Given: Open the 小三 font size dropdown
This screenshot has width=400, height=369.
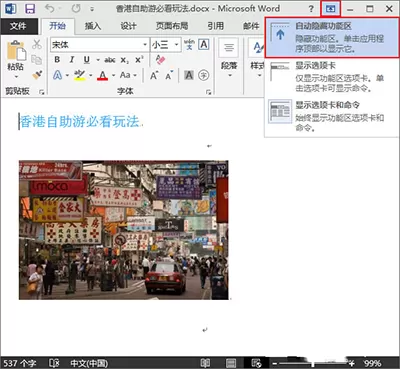Looking at the screenshot, I should coord(176,45).
